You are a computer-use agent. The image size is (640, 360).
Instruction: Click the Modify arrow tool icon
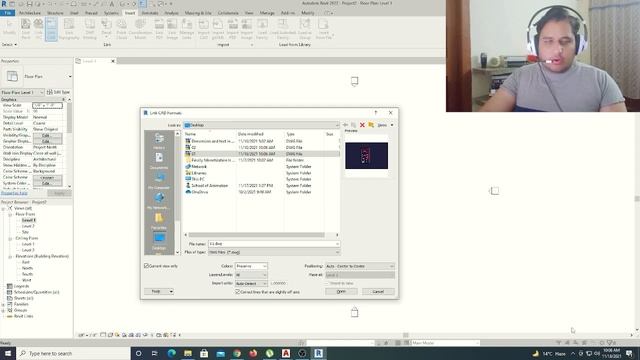click(9, 27)
